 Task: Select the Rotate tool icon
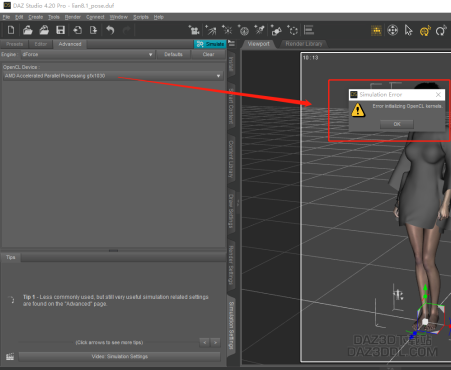coord(441,31)
